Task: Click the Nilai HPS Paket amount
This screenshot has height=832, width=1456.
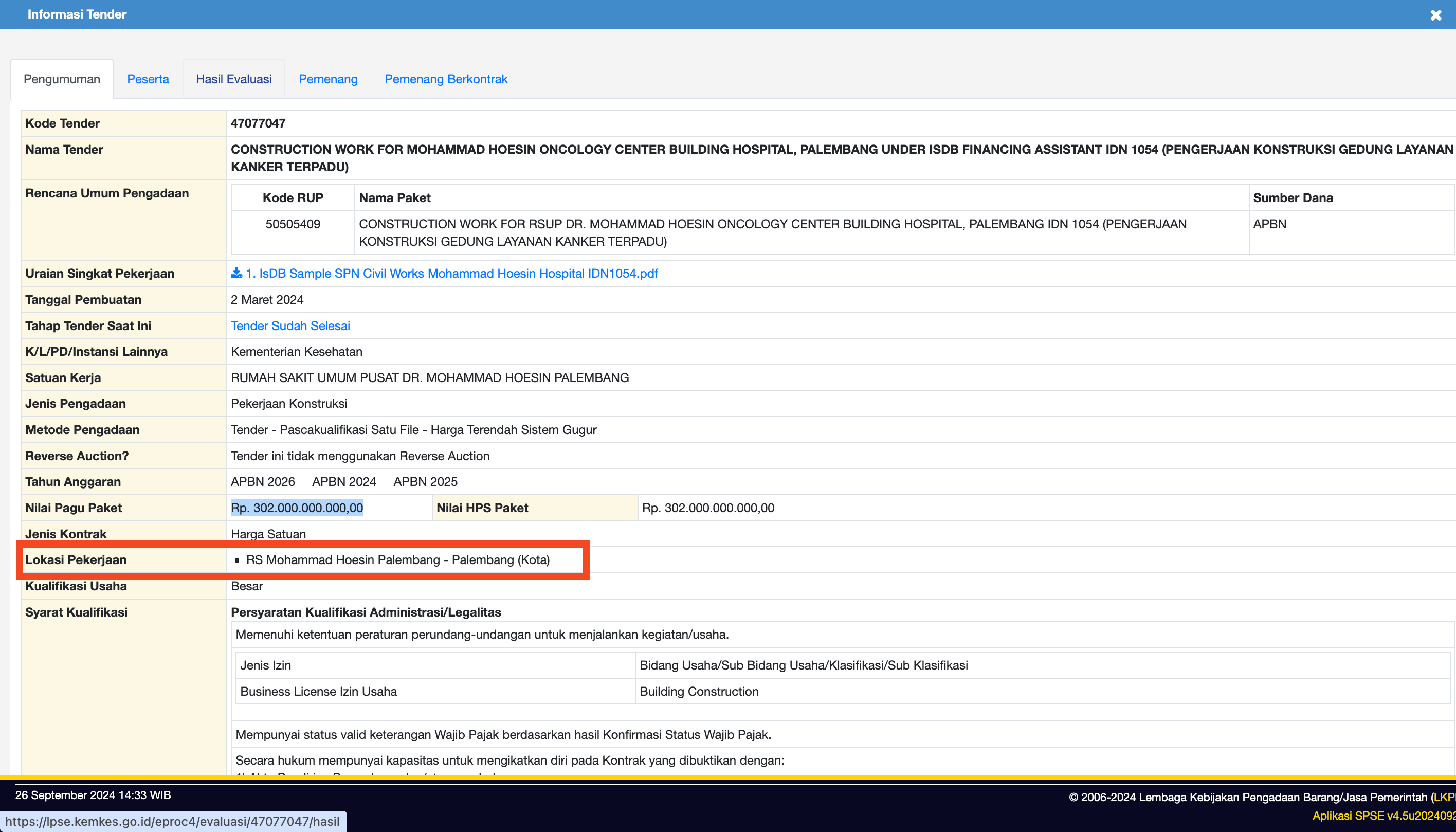Action: coord(708,508)
